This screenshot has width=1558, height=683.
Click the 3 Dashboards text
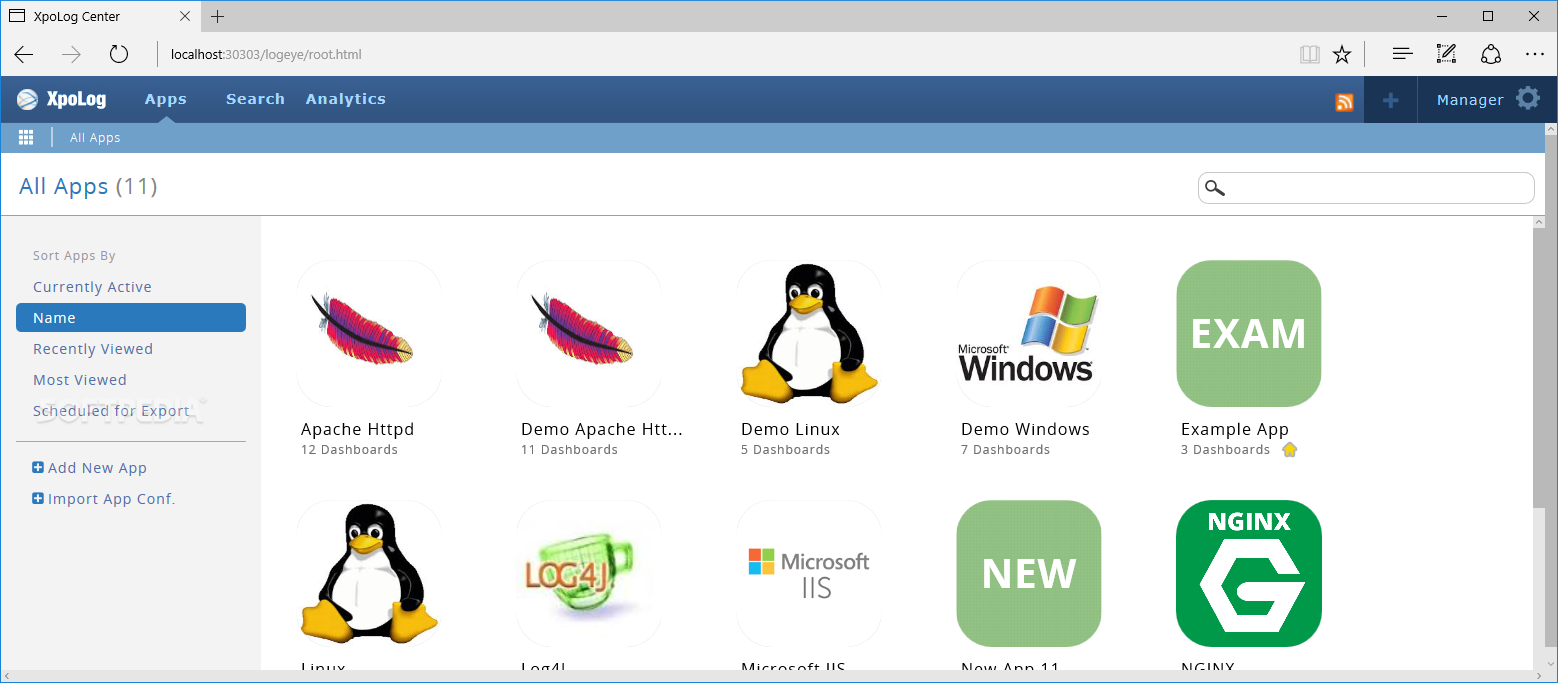click(x=1225, y=450)
